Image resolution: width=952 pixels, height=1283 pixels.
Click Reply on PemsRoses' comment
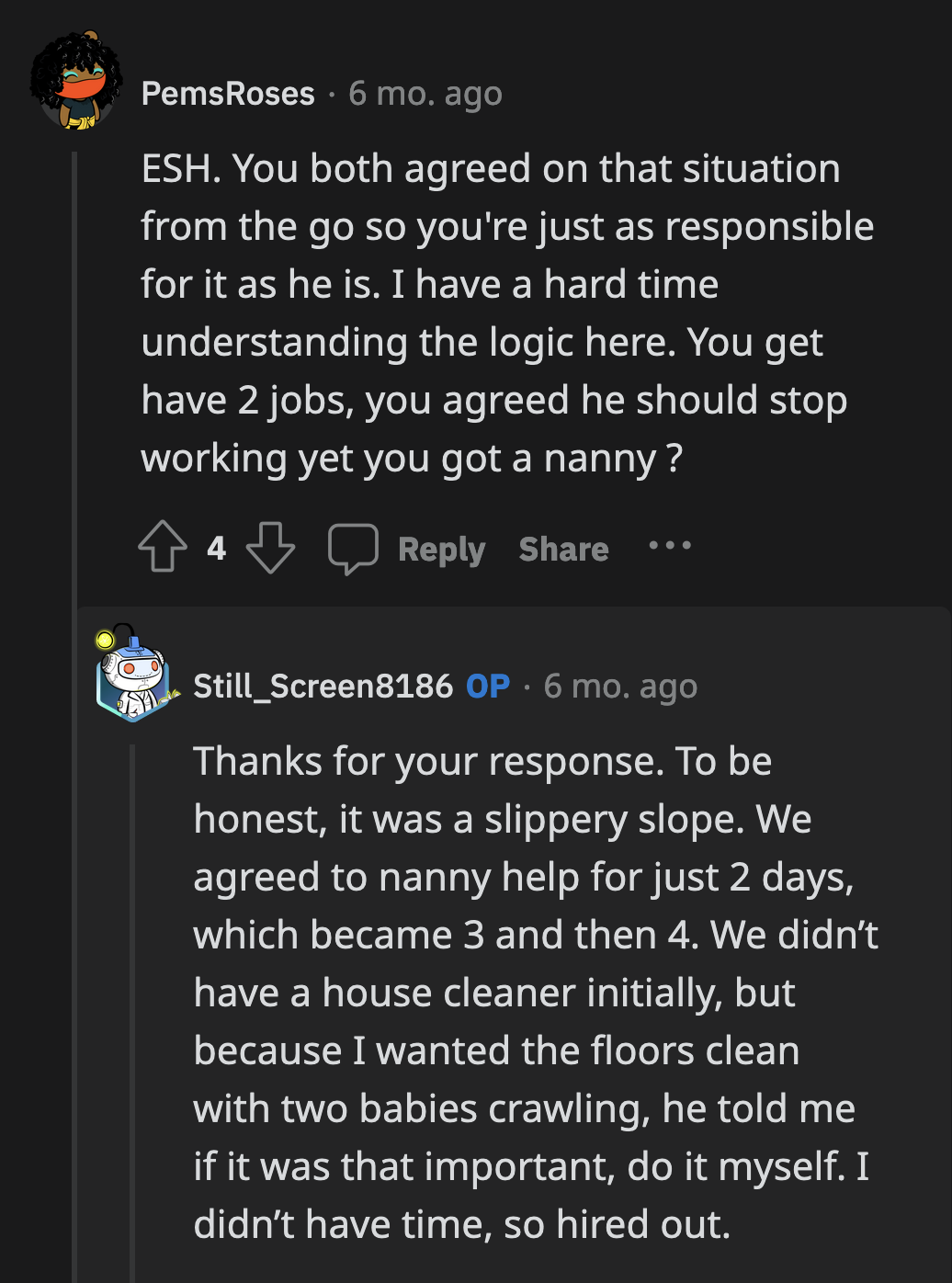442,548
